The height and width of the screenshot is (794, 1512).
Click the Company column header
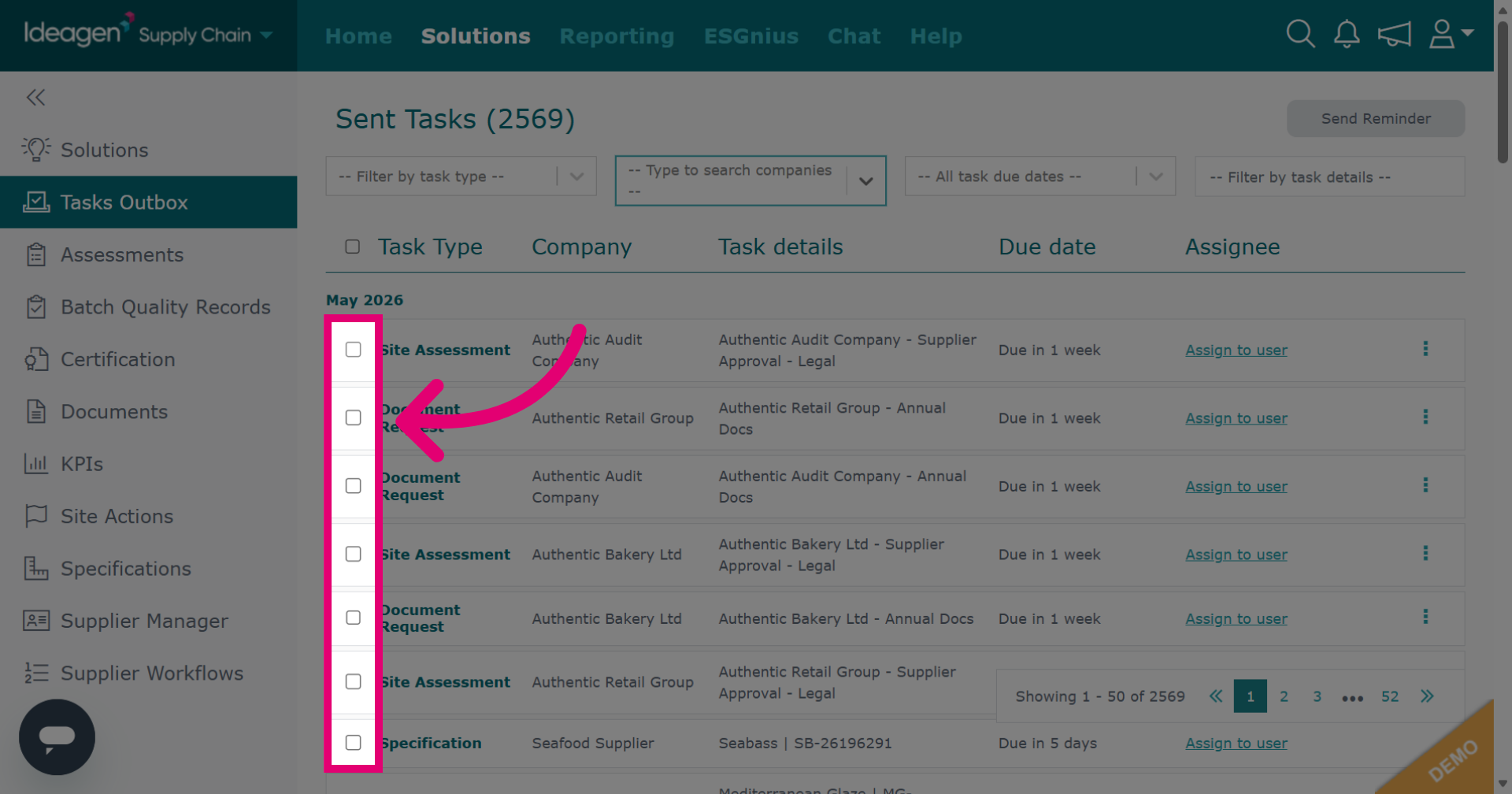click(x=581, y=247)
